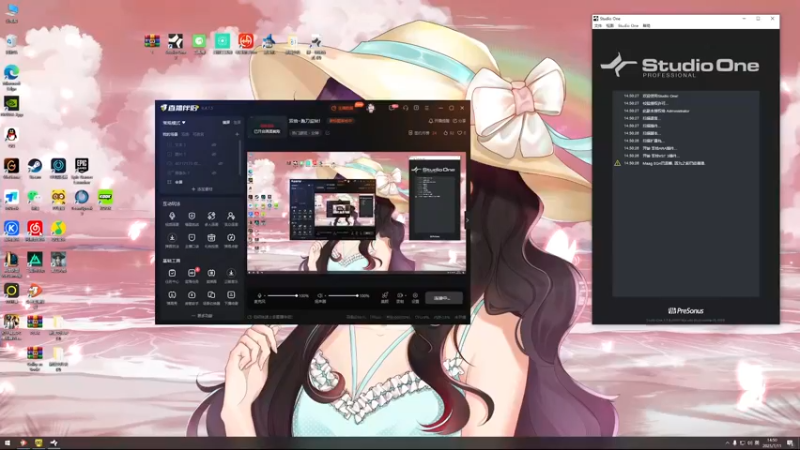The image size is (800, 450).
Task: Open the QQ penguin desktop icon
Action: 11,137
